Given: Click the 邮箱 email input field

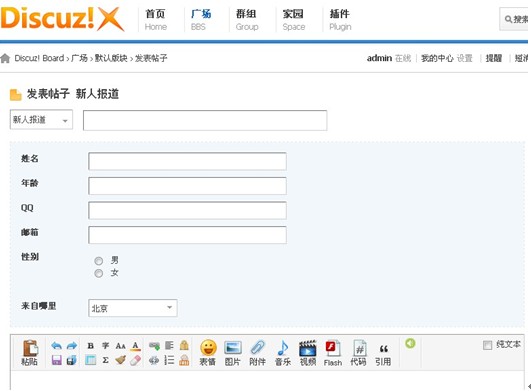Looking at the screenshot, I should pos(187,235).
